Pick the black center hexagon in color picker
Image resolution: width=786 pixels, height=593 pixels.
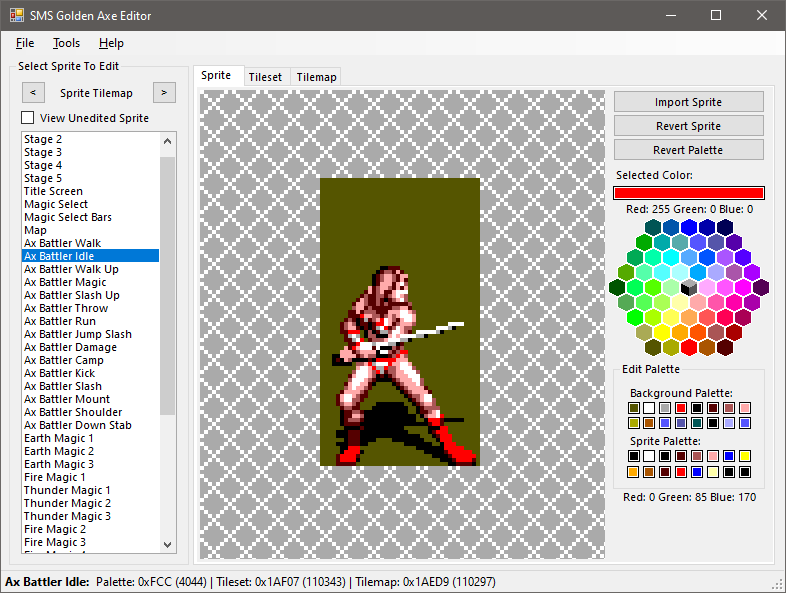pyautogui.click(x=689, y=287)
